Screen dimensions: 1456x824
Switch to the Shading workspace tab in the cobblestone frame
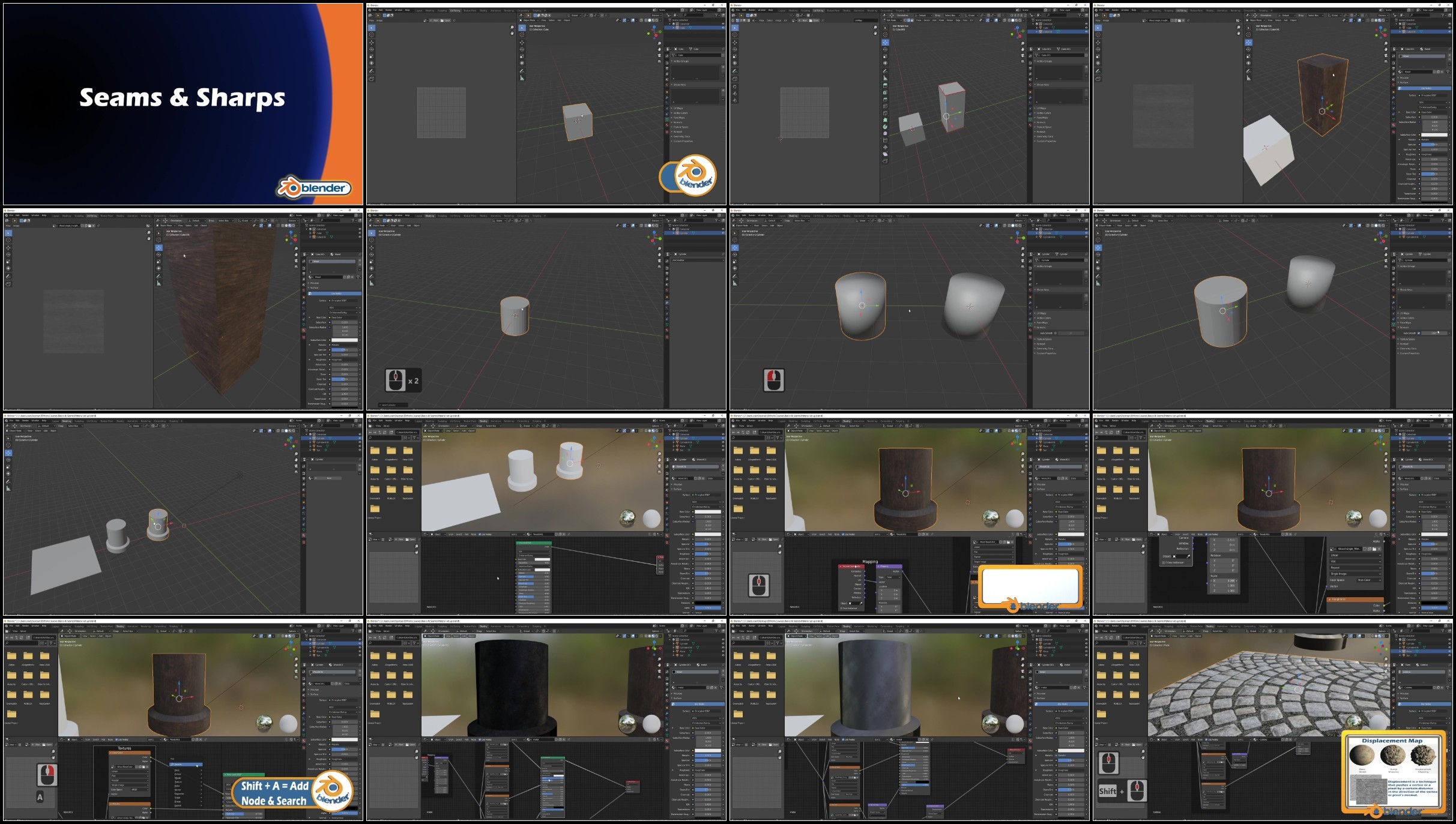[x=1210, y=626]
